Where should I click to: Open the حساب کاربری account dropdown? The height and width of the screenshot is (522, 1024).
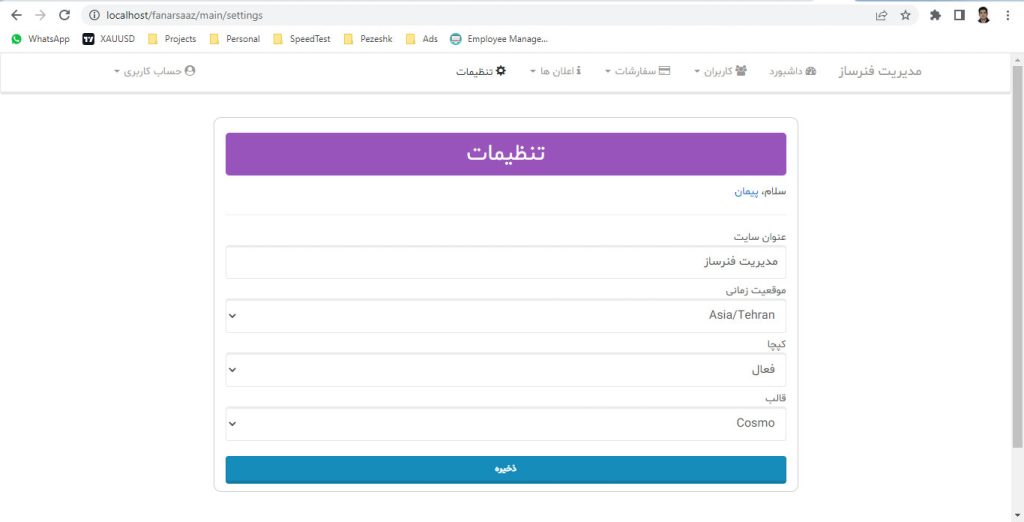click(154, 71)
